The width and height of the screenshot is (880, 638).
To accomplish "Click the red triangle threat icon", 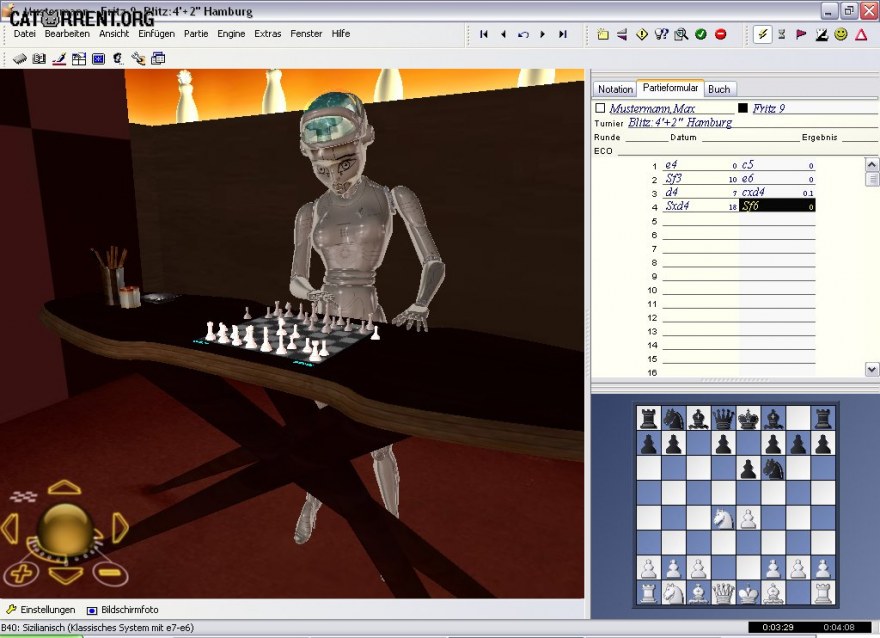I will 861,34.
